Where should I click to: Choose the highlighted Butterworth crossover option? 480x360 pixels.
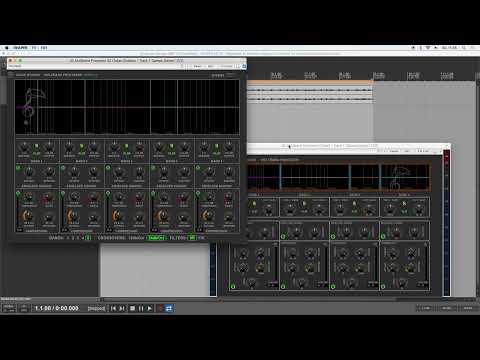click(156, 238)
